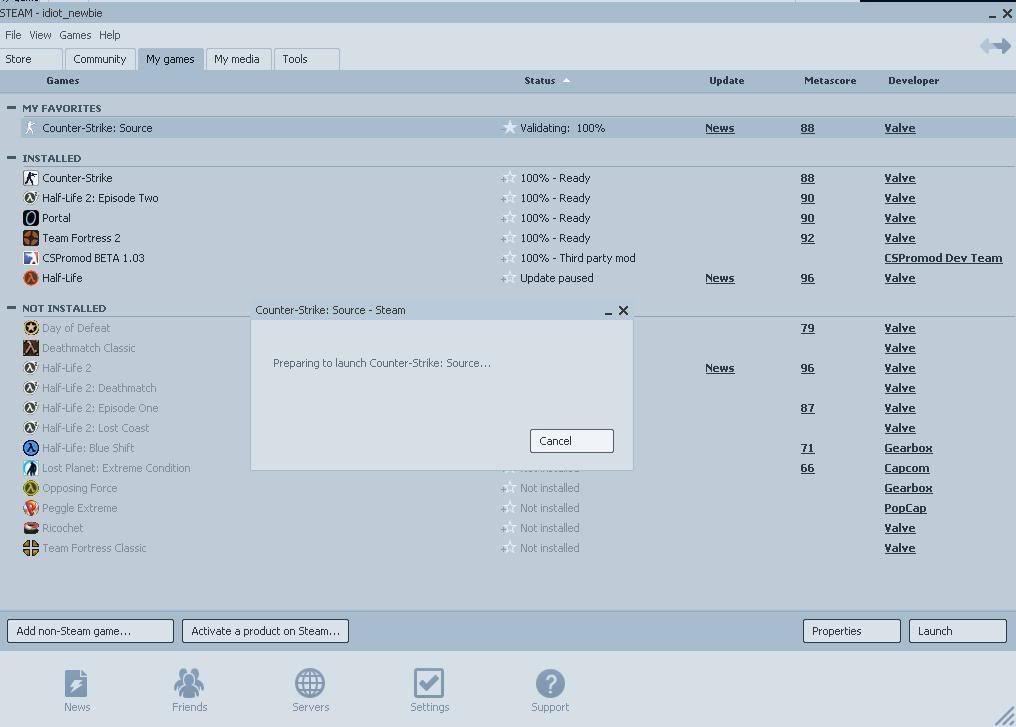Click the Half-Life 2: Episode Two icon

[30, 198]
